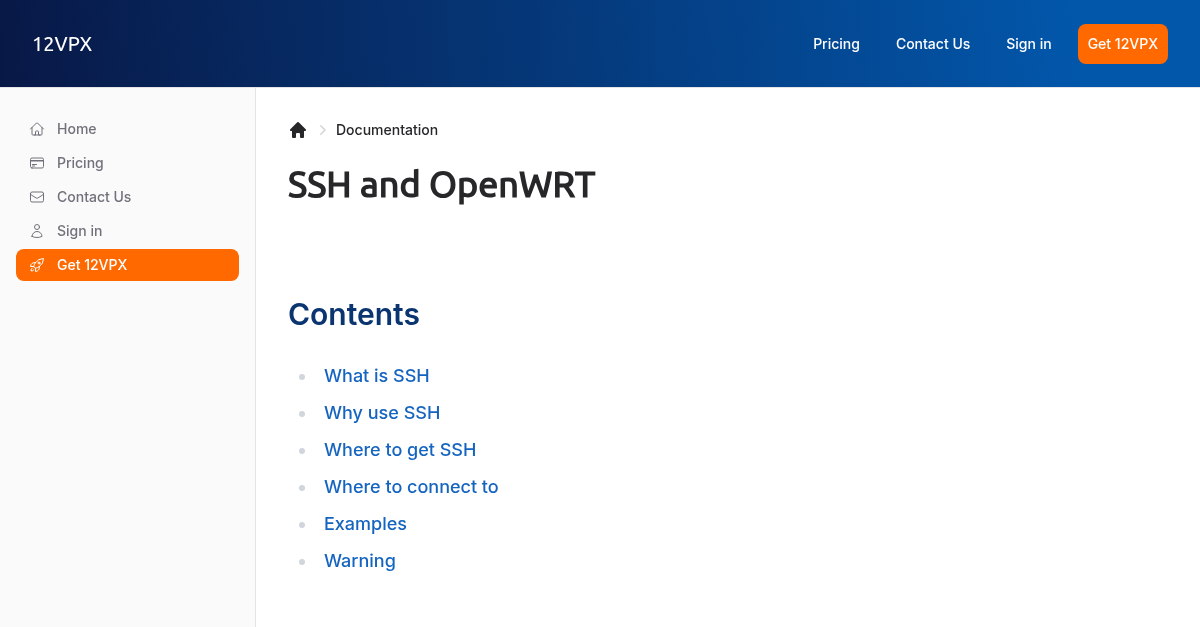Screen dimensions: 1200x627
Task: Jump to the Examples section
Action: pos(365,524)
